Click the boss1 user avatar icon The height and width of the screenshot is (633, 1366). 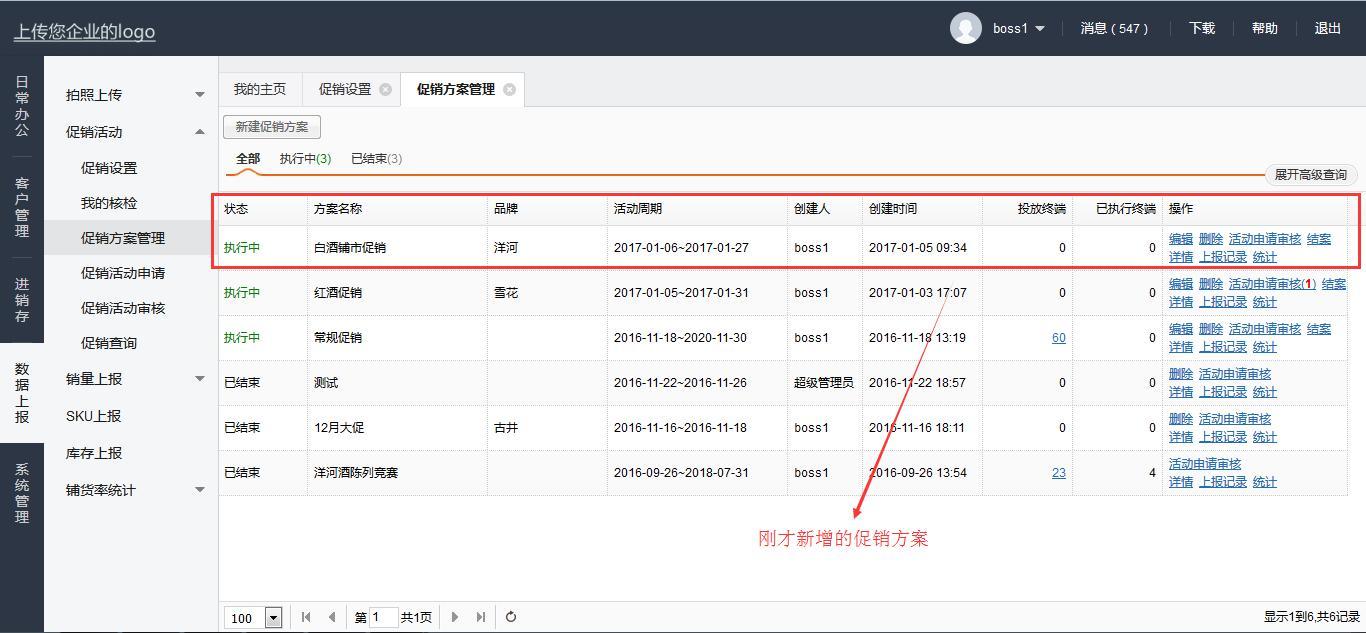pyautogui.click(x=965, y=29)
